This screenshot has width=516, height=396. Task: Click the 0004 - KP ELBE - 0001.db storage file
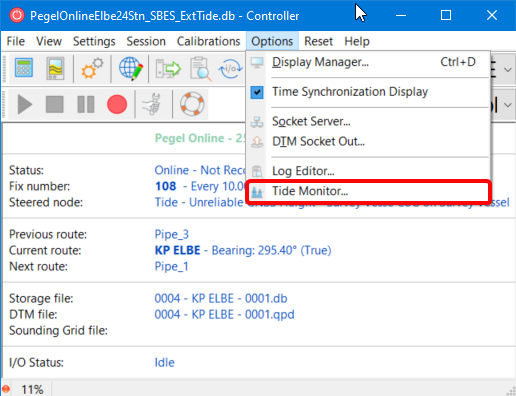221,298
